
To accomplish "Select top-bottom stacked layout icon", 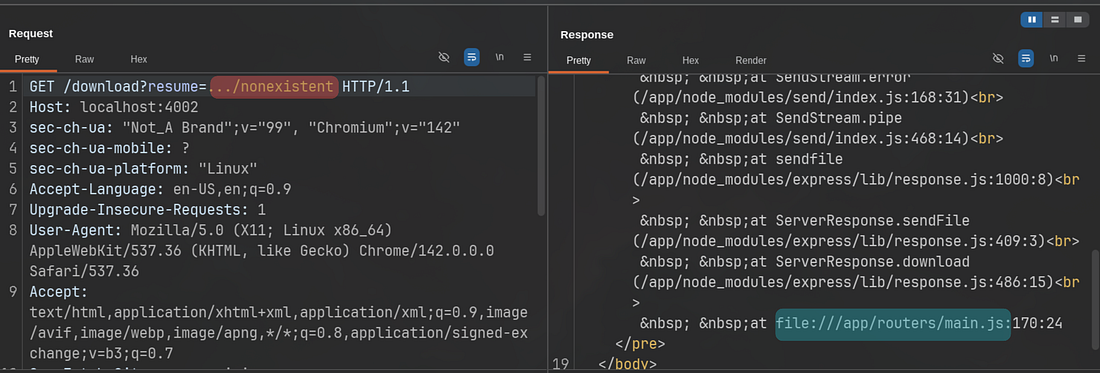I will pyautogui.click(x=1054, y=20).
